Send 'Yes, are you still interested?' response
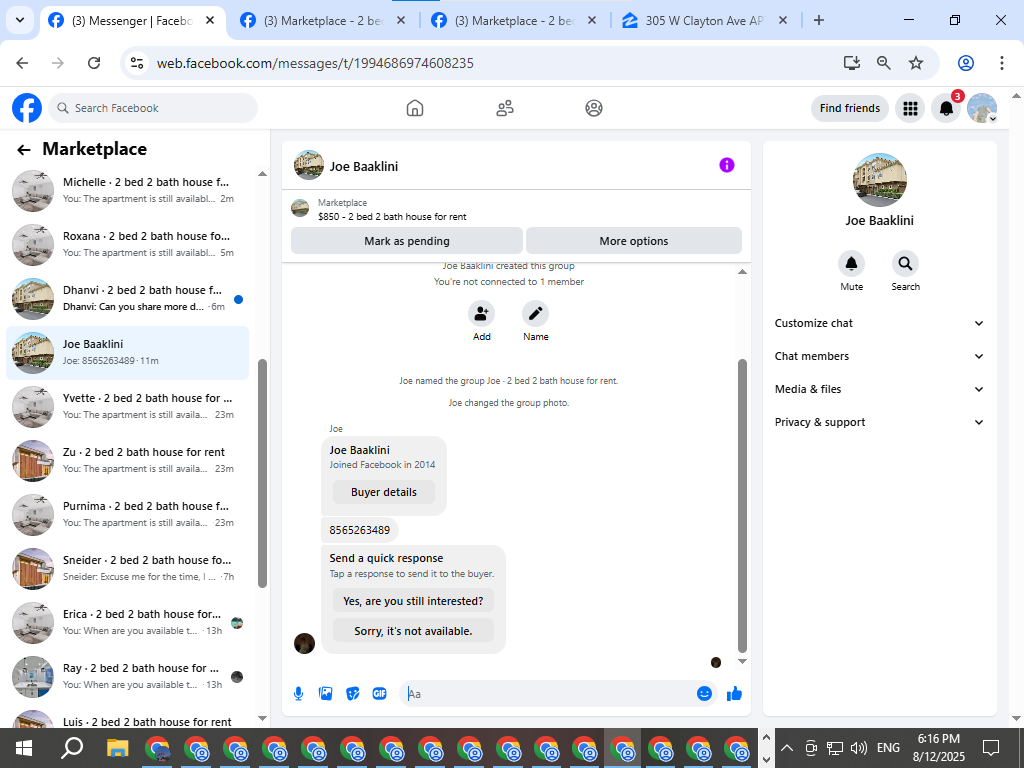 pyautogui.click(x=413, y=601)
